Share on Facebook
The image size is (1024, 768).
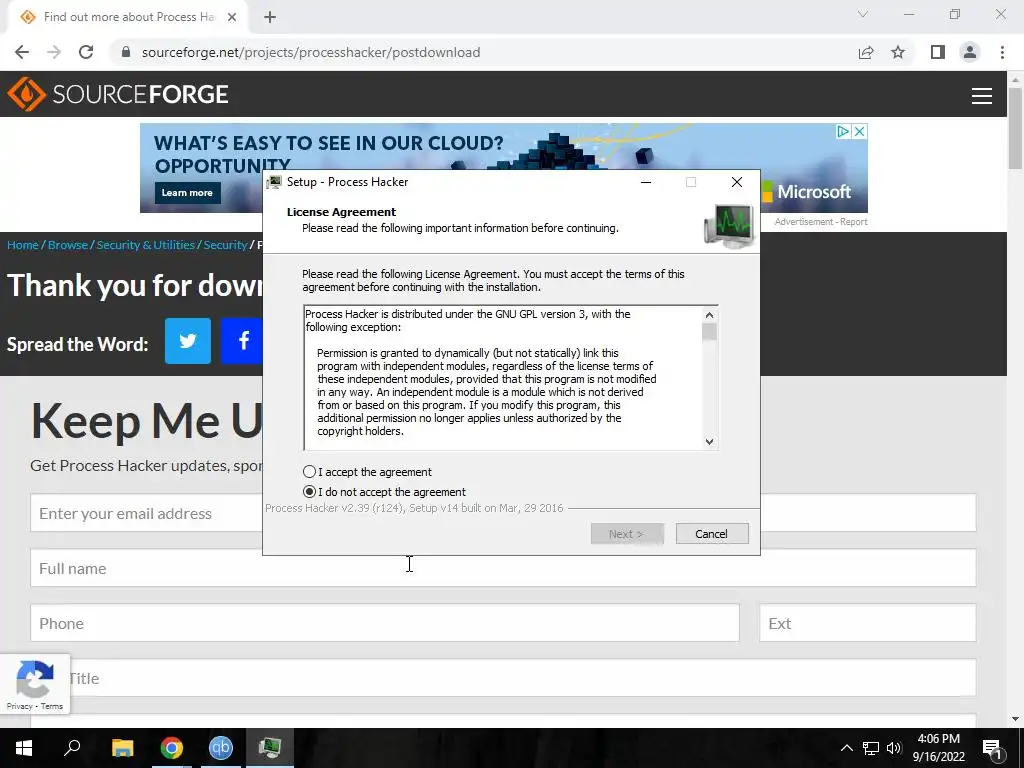click(242, 341)
